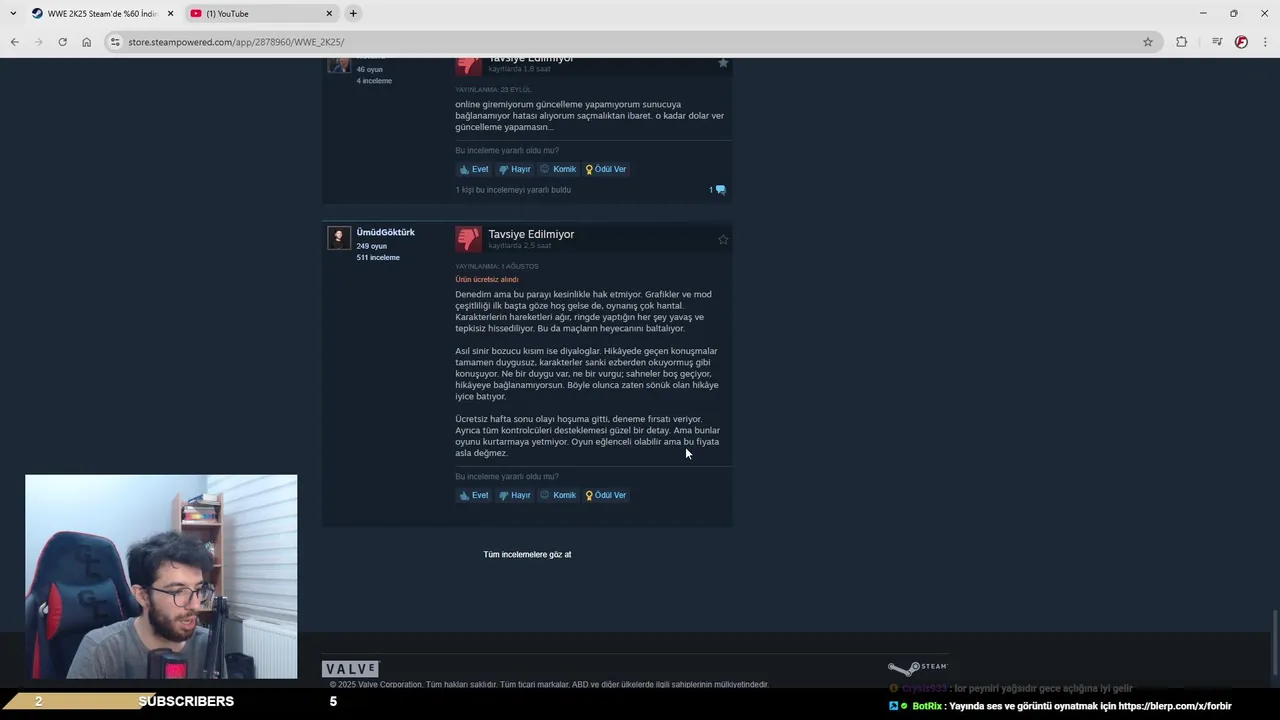Go back to the previous page
1280x720 pixels.
pos(14,42)
